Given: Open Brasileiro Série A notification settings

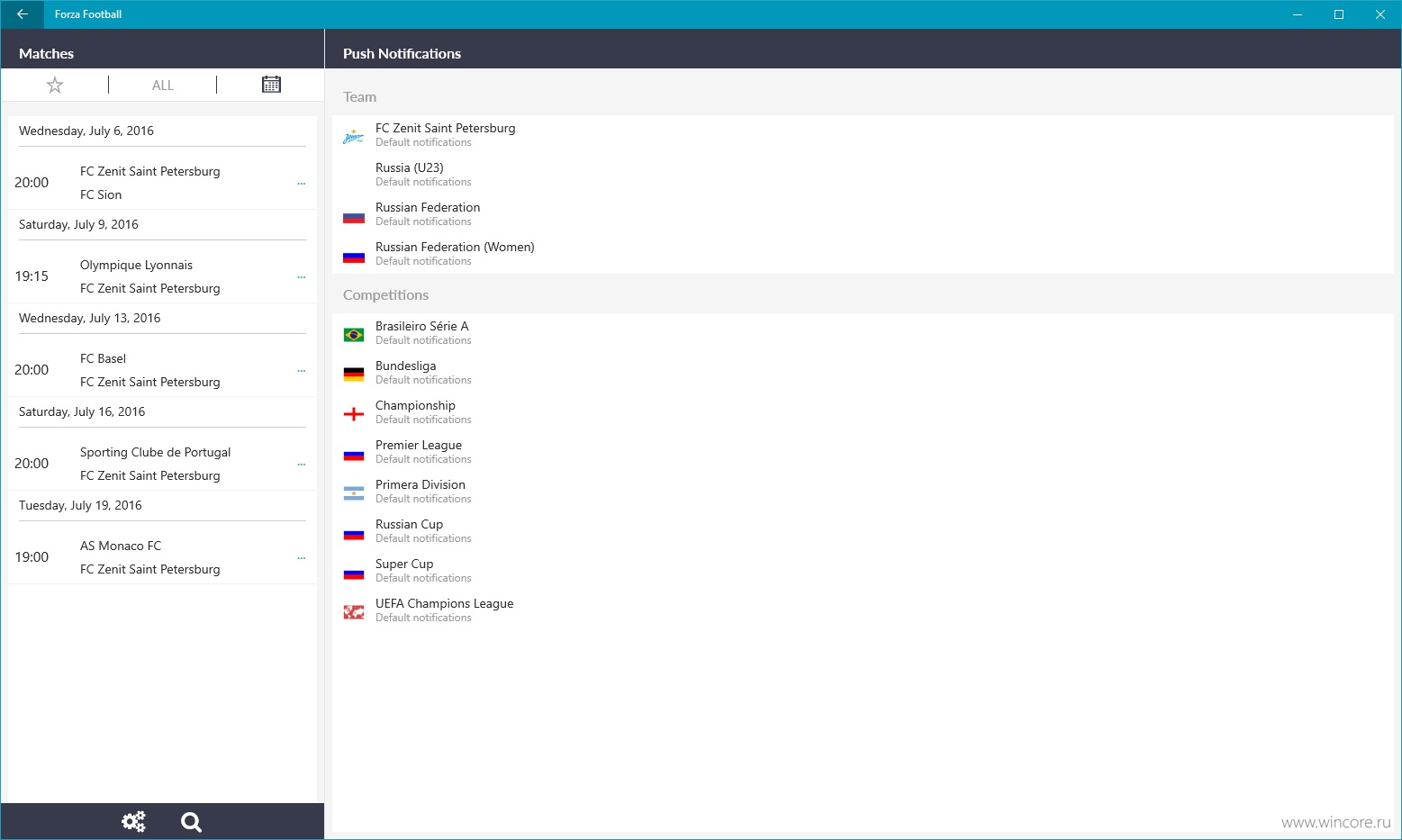Looking at the screenshot, I should pos(863,333).
